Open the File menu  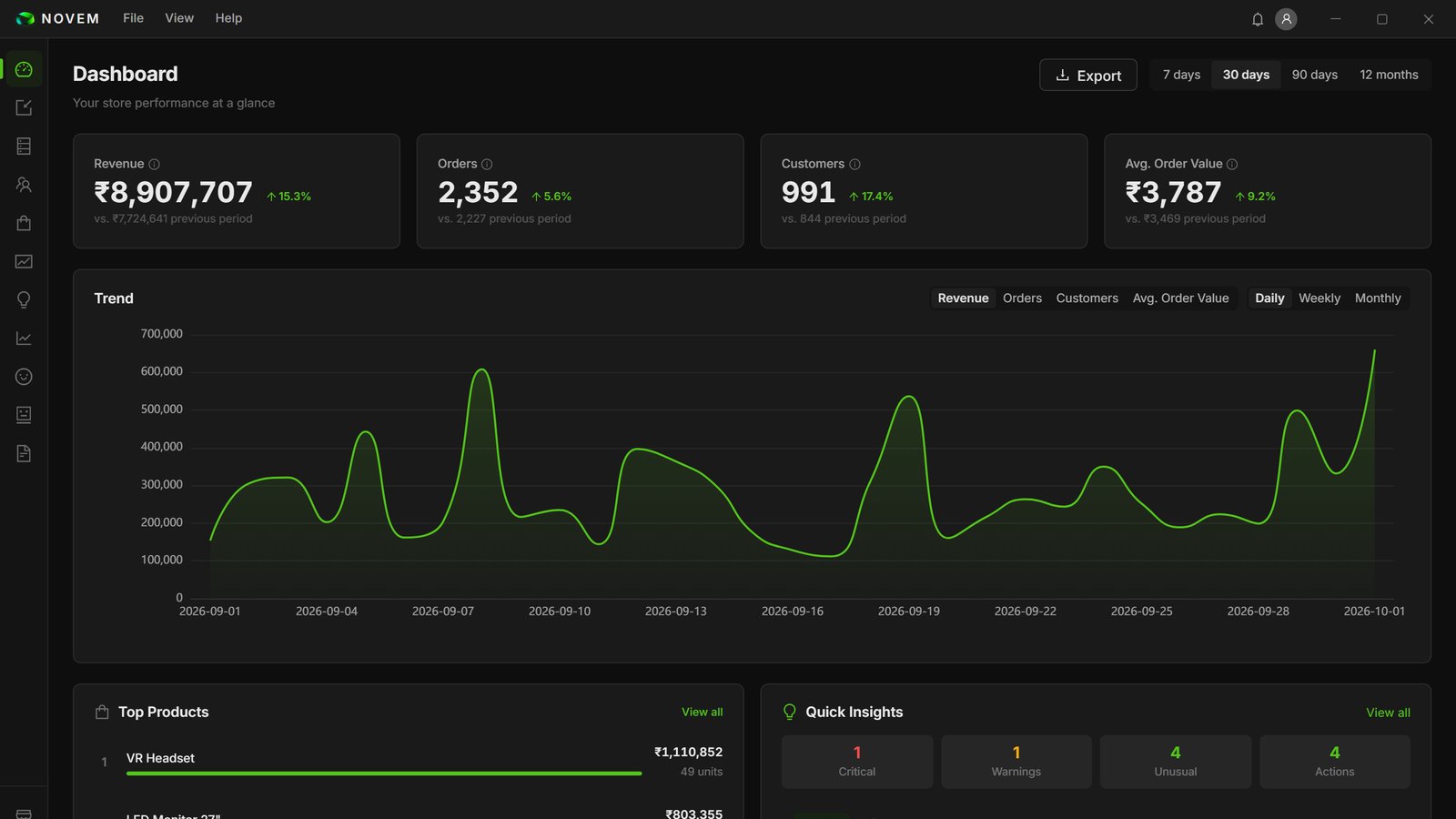tap(133, 18)
